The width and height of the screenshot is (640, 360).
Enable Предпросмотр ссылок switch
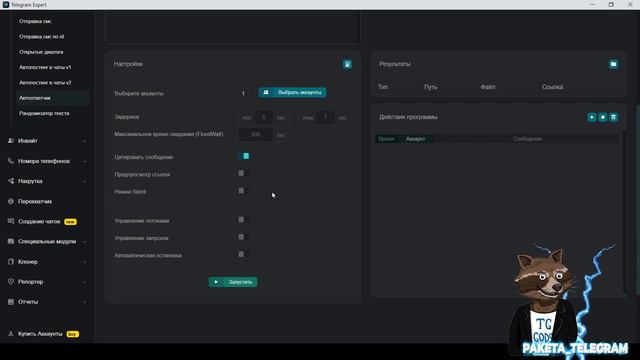[244, 173]
